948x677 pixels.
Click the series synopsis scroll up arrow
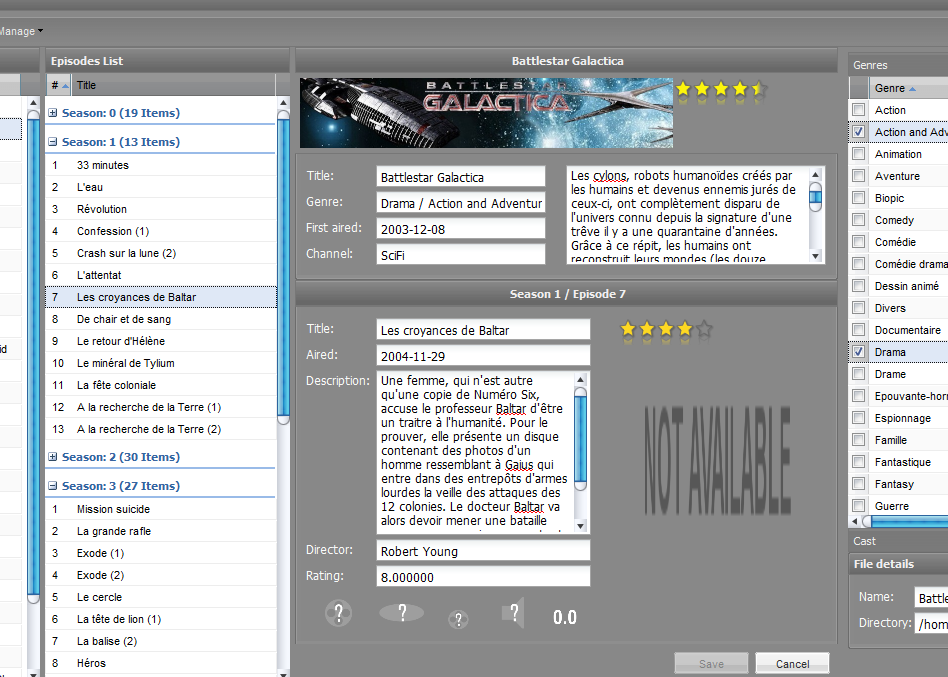[x=816, y=174]
